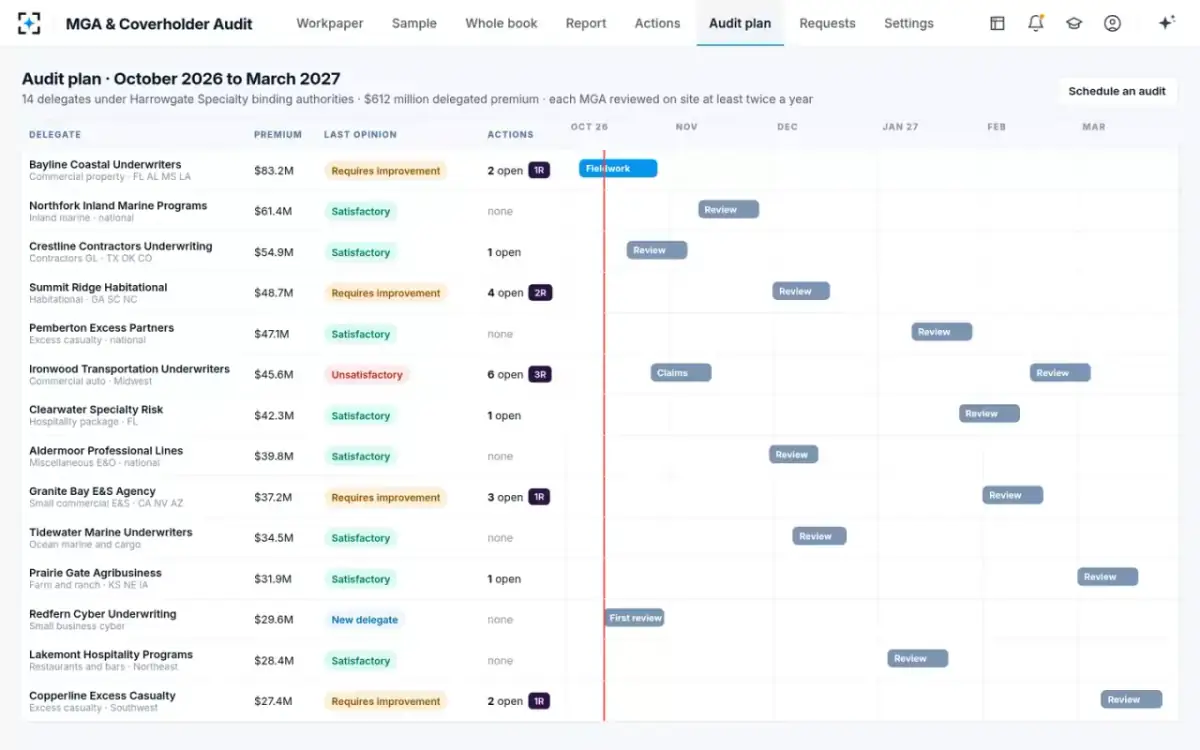Viewport: 1200px width, 750px height.
Task: Click '3 open' actions for Granite Bay
Action: [505, 497]
